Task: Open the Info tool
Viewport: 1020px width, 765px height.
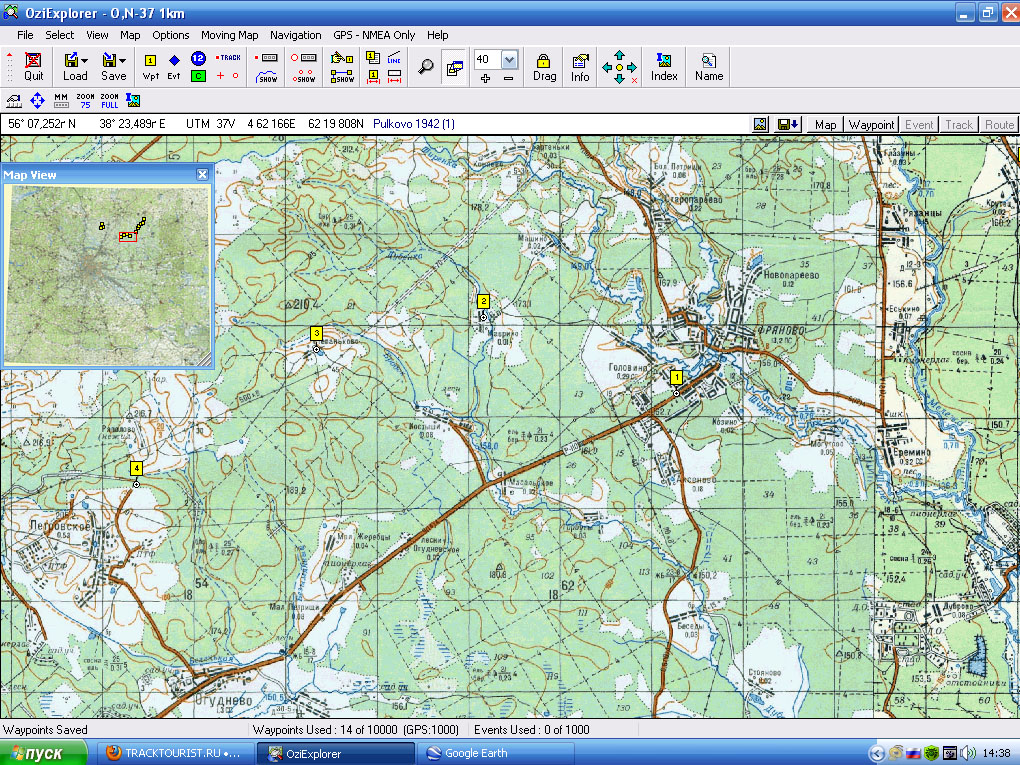Action: (580, 66)
